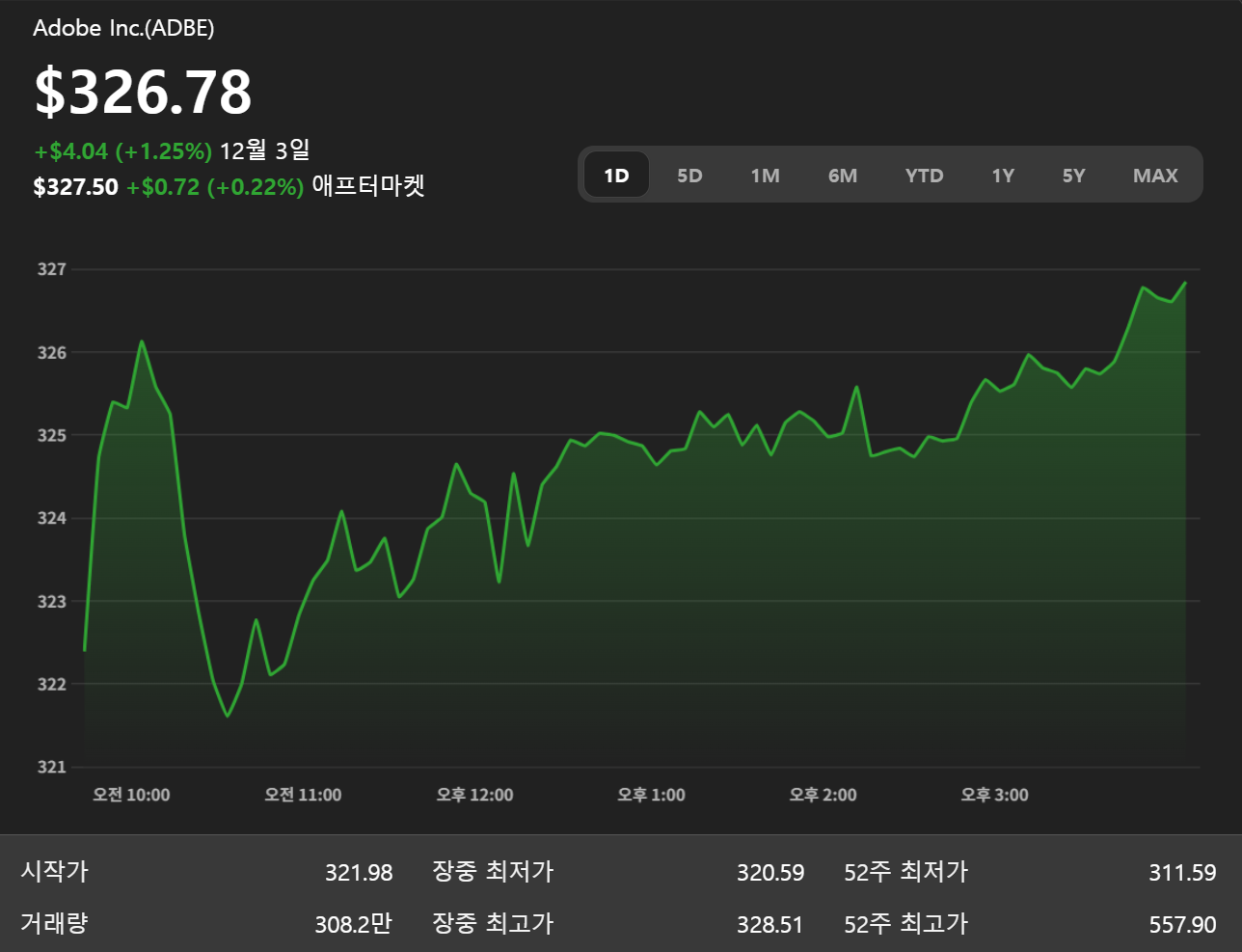Click the 321.98 opening price value
Viewport: 1242px width, 952px height.
coord(359,873)
